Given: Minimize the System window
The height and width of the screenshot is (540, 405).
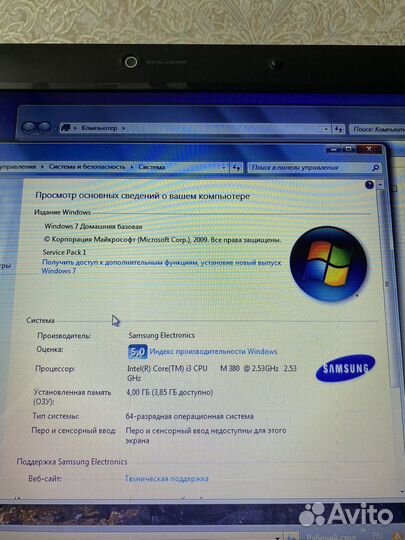Looking at the screenshot, I should click(x=333, y=149).
